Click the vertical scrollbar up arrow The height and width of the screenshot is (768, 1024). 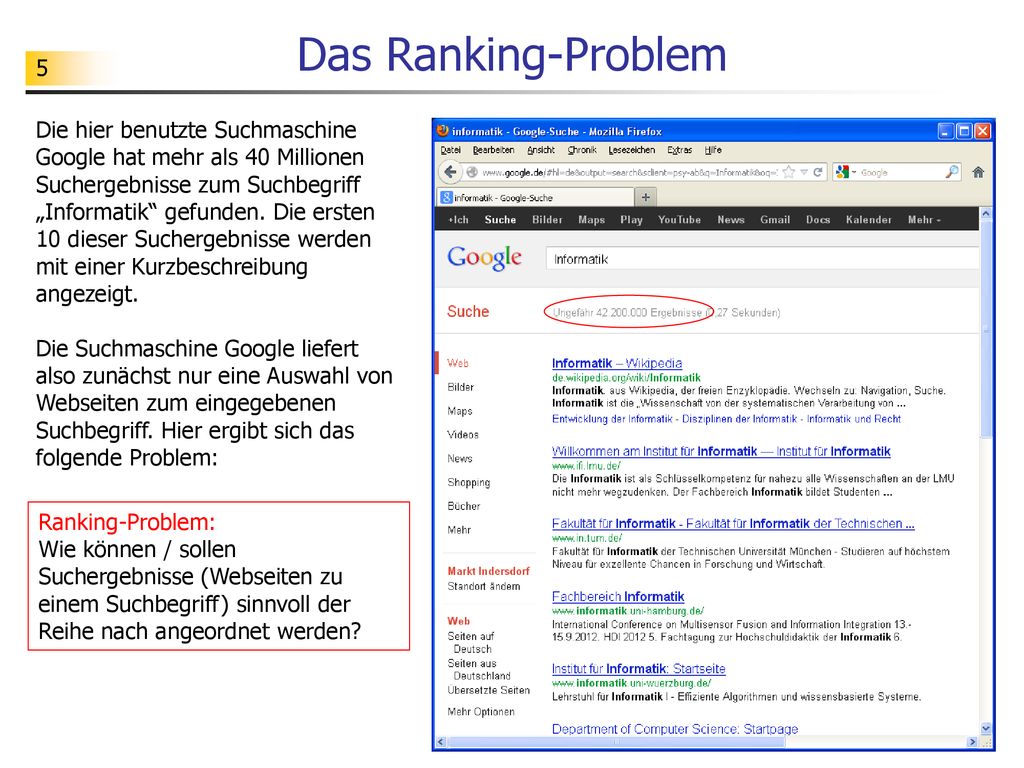tap(985, 214)
